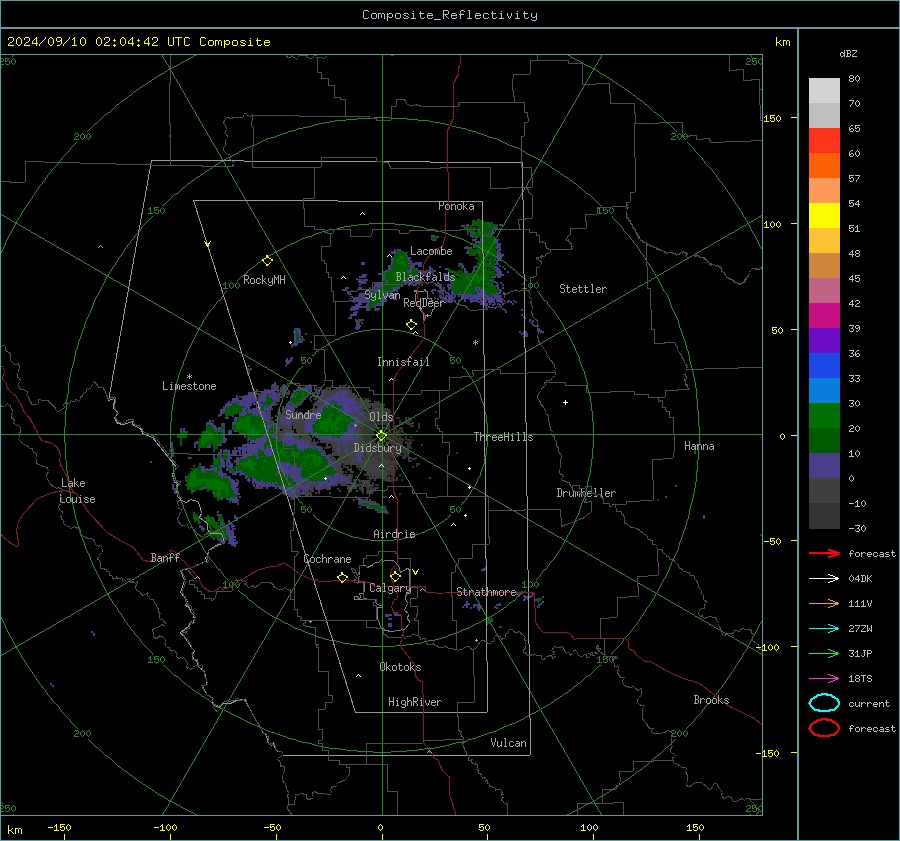Click the Innisfail city label
The width and height of the screenshot is (900, 841).
click(403, 362)
